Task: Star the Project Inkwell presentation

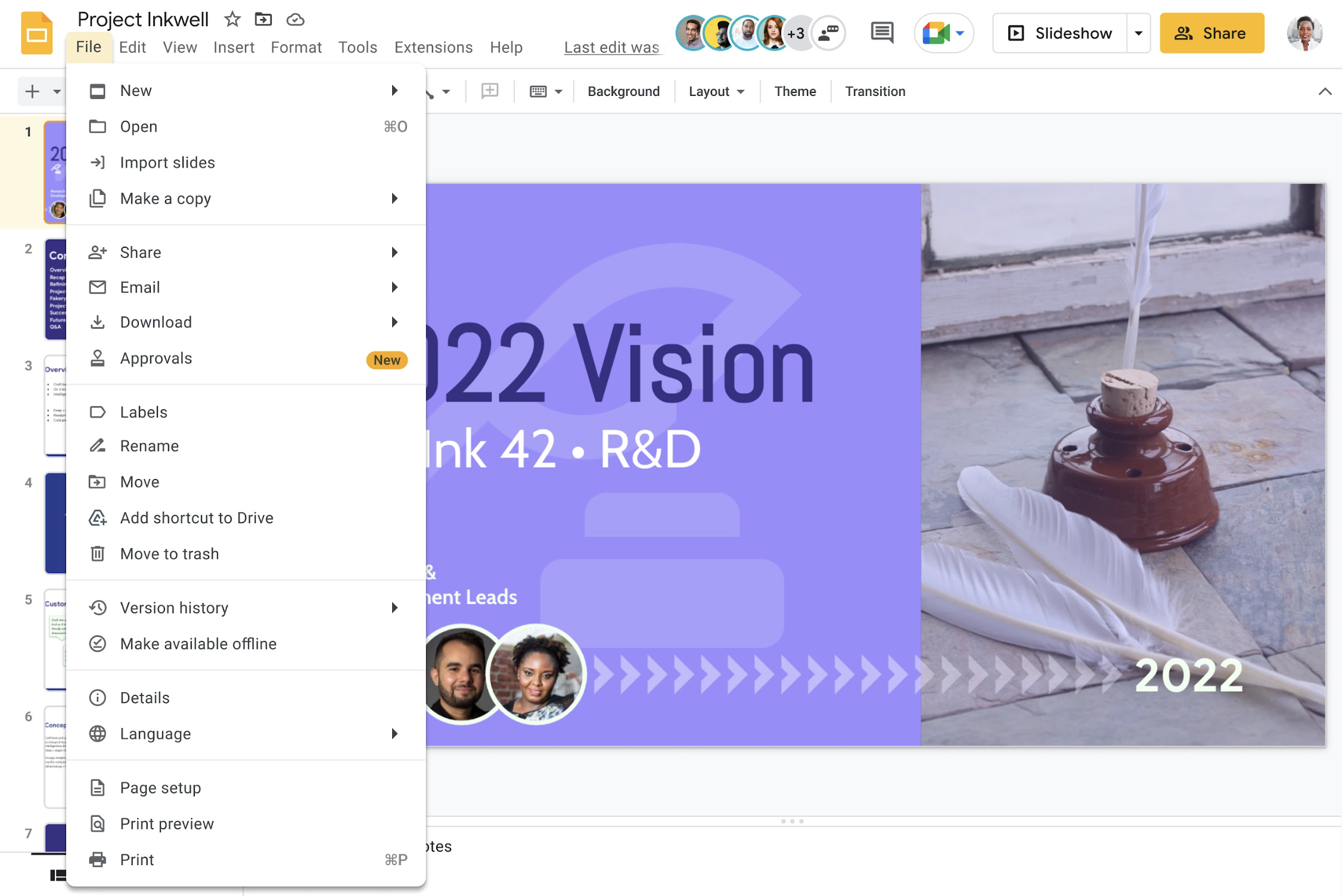Action: [232, 20]
